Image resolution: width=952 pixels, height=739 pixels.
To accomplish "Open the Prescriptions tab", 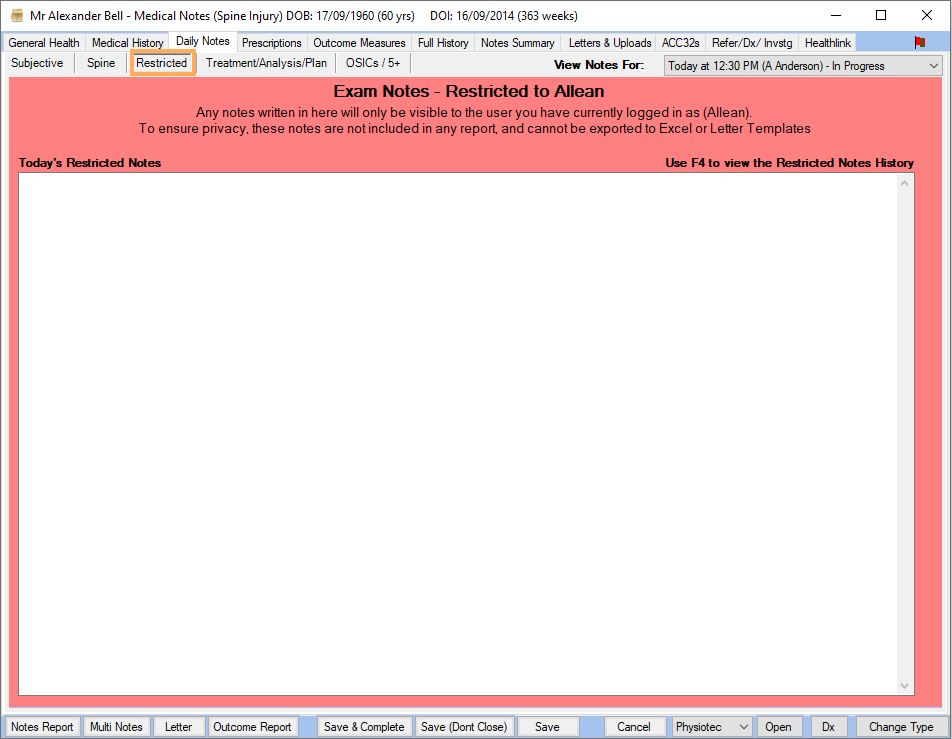I will point(271,42).
